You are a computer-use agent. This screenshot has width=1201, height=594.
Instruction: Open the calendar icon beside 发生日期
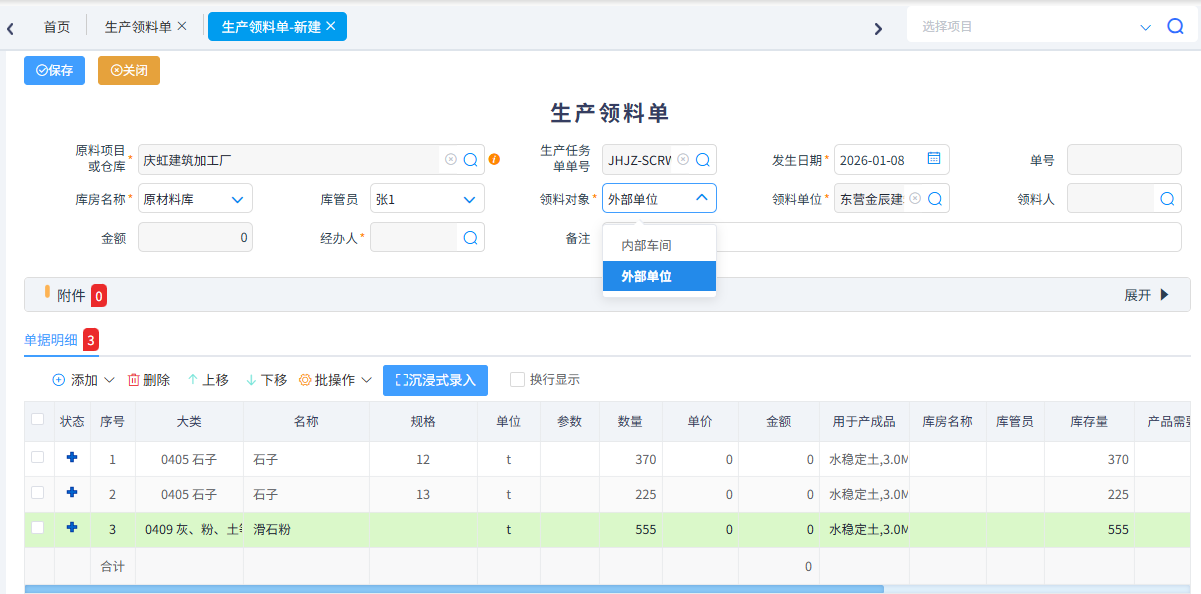933,159
